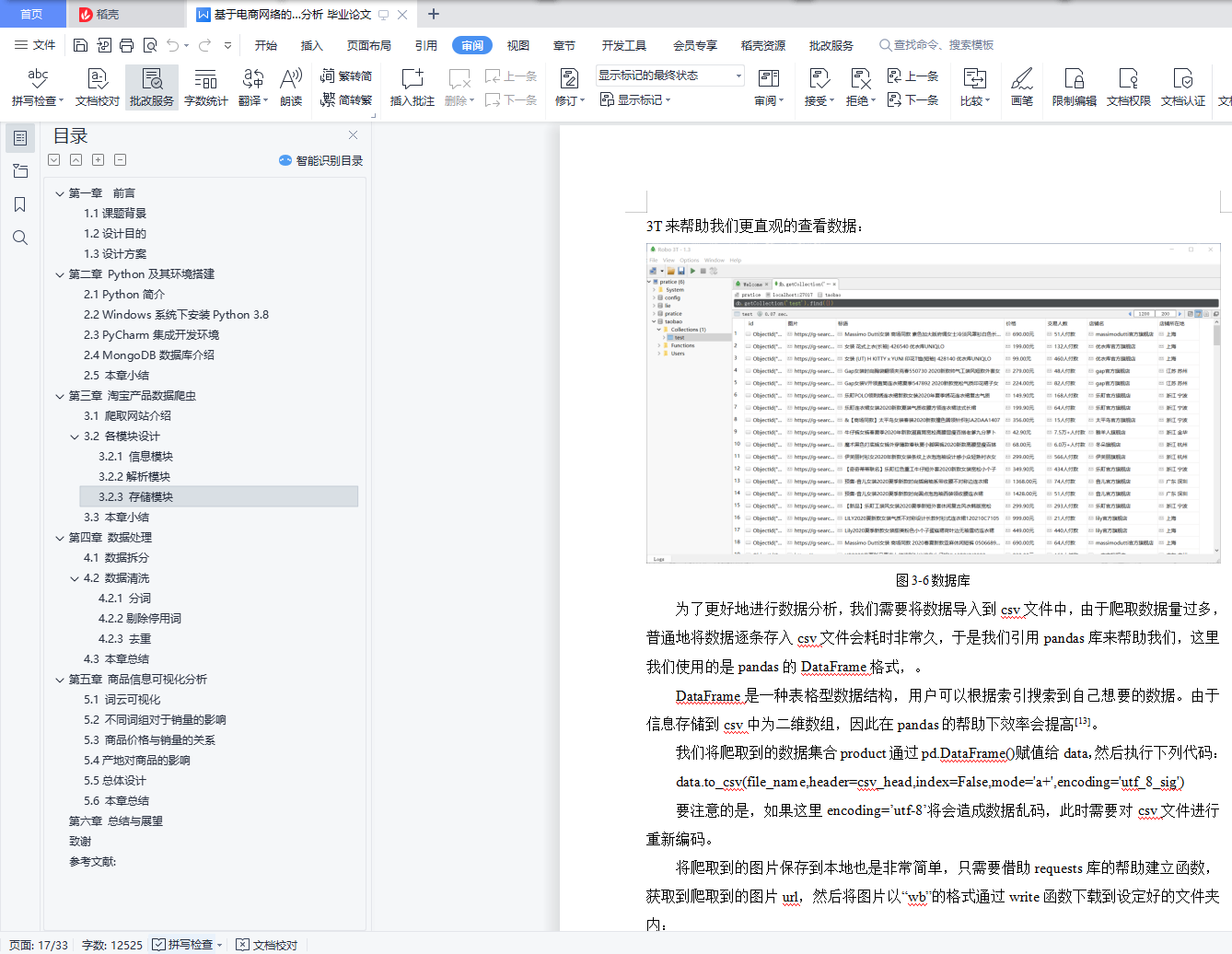
Task: Open the 审阅 pane dropdown in ribbon
Action: pos(769,87)
